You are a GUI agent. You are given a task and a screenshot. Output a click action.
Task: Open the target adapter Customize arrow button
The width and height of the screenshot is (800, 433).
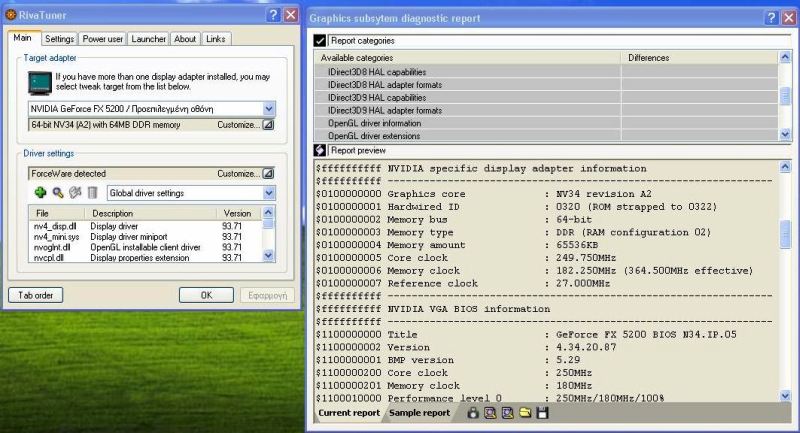[x=268, y=124]
